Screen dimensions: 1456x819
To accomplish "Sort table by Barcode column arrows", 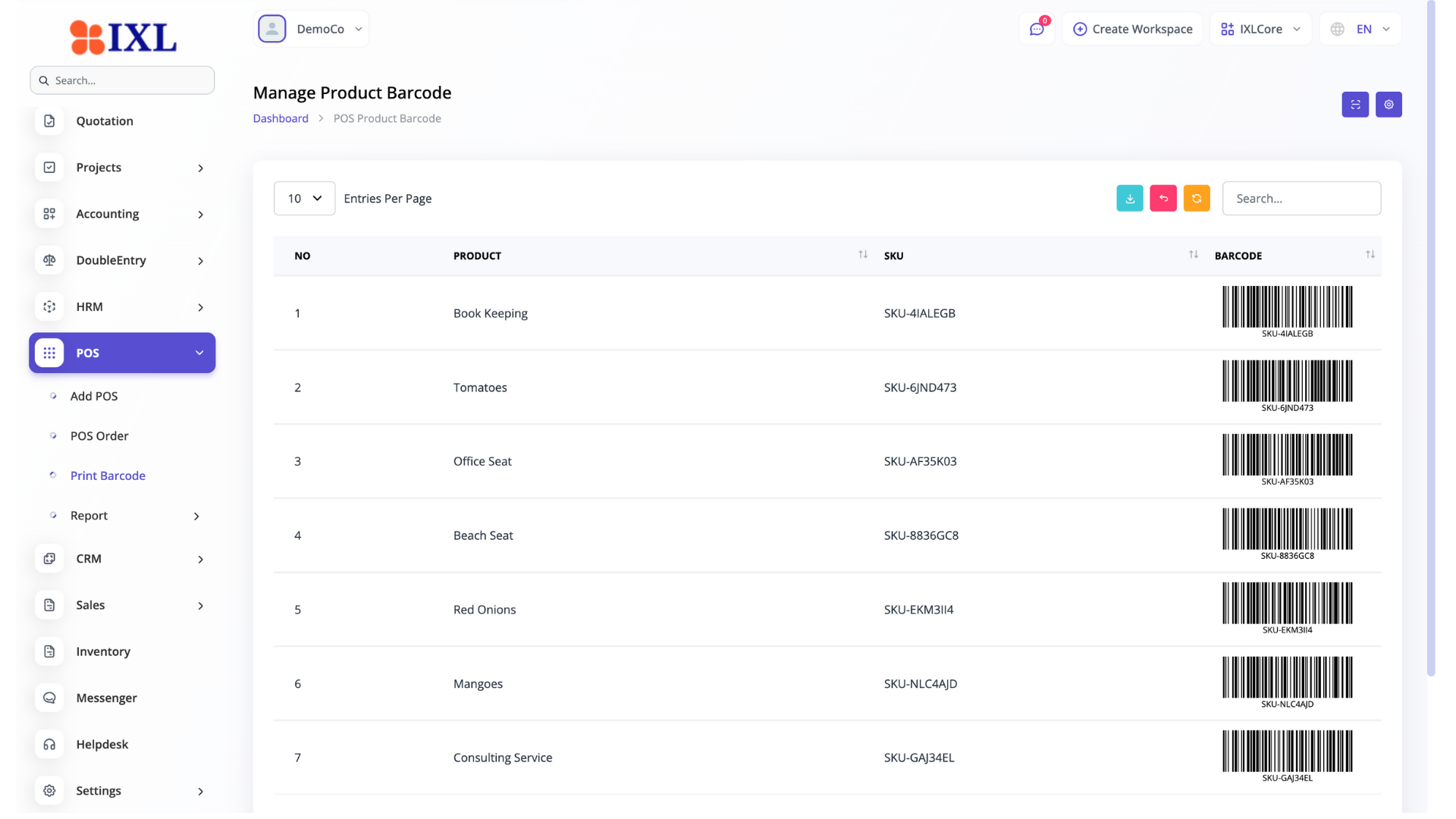I will point(1370,255).
